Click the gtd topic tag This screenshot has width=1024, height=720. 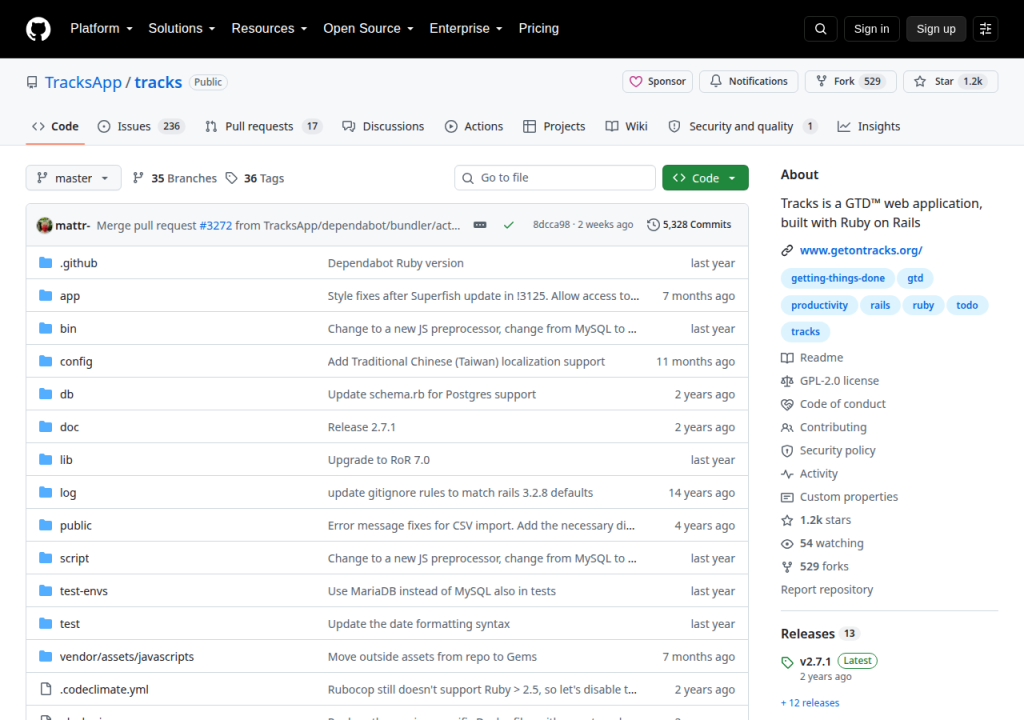(x=915, y=278)
